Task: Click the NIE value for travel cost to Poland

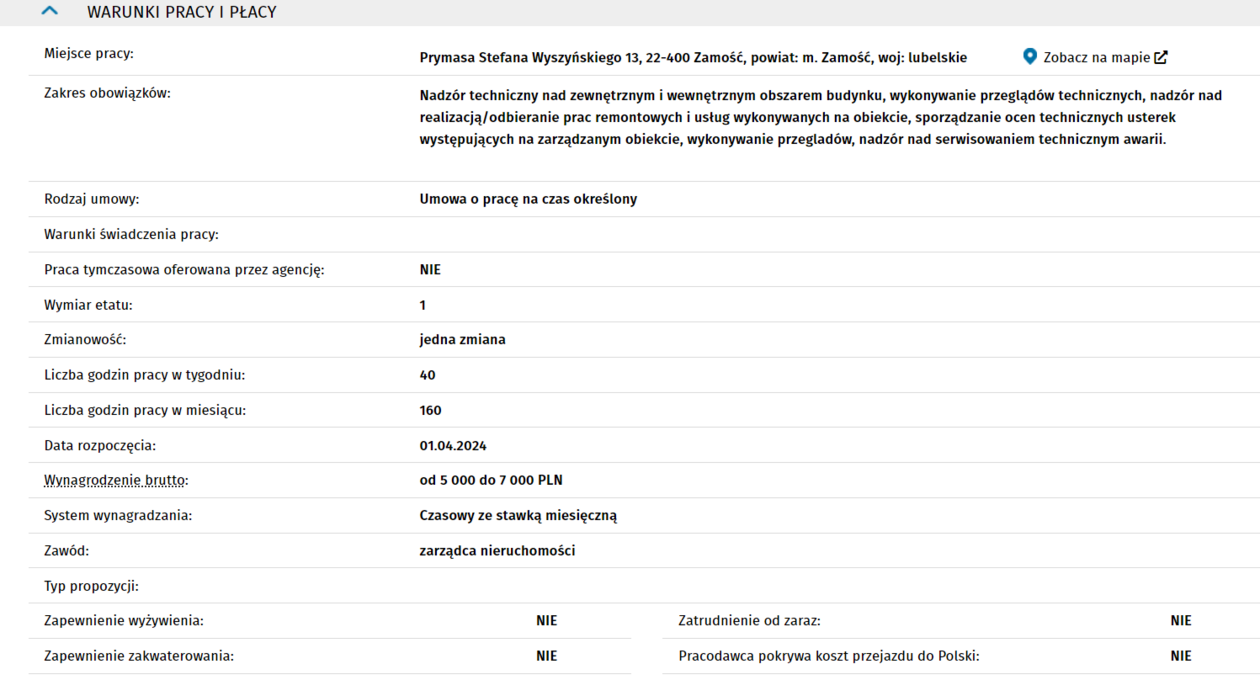Action: click(x=1181, y=656)
